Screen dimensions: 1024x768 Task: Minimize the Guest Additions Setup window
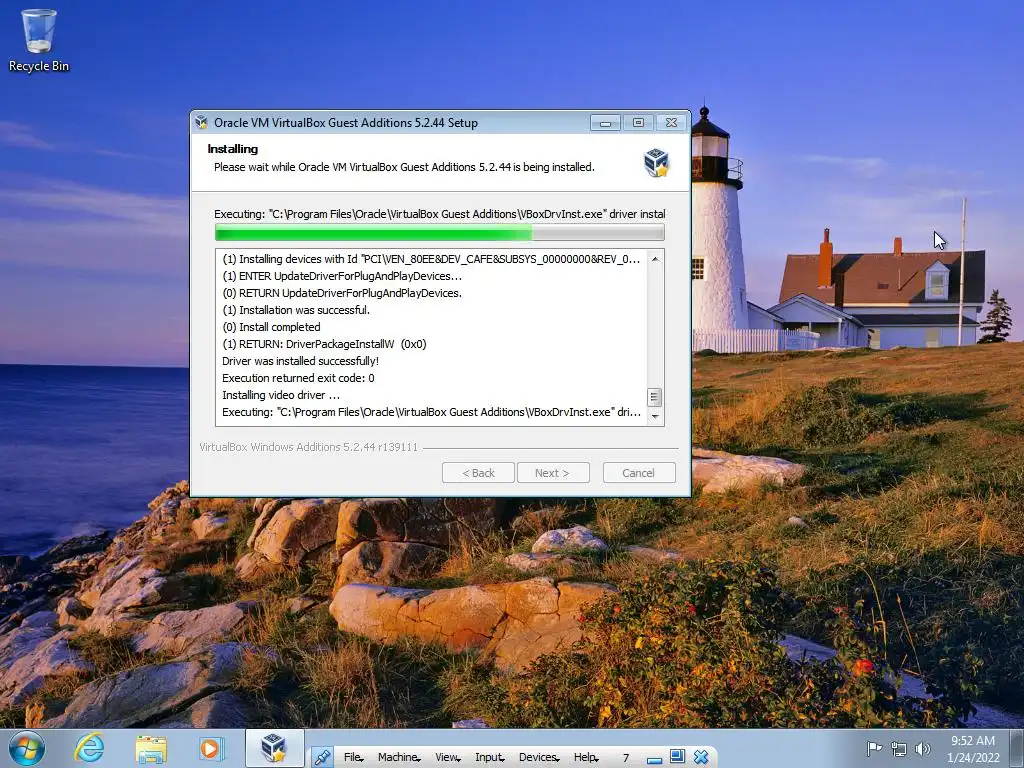click(605, 123)
